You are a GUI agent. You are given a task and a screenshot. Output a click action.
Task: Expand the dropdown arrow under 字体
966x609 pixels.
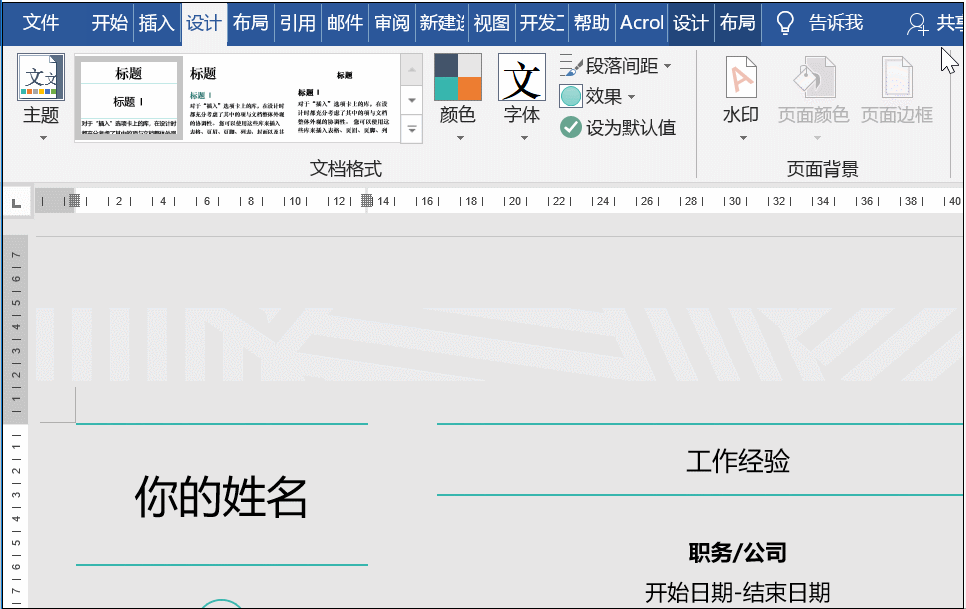coord(524,138)
